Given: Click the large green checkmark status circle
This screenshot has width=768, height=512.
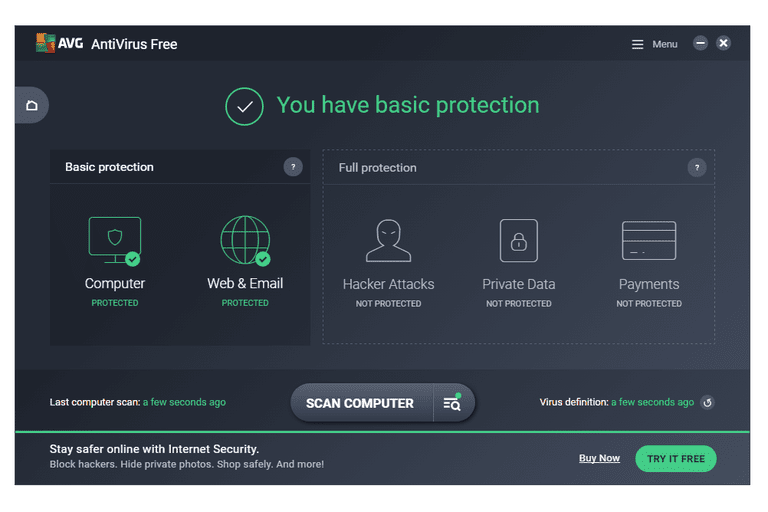Looking at the screenshot, I should click(x=244, y=106).
